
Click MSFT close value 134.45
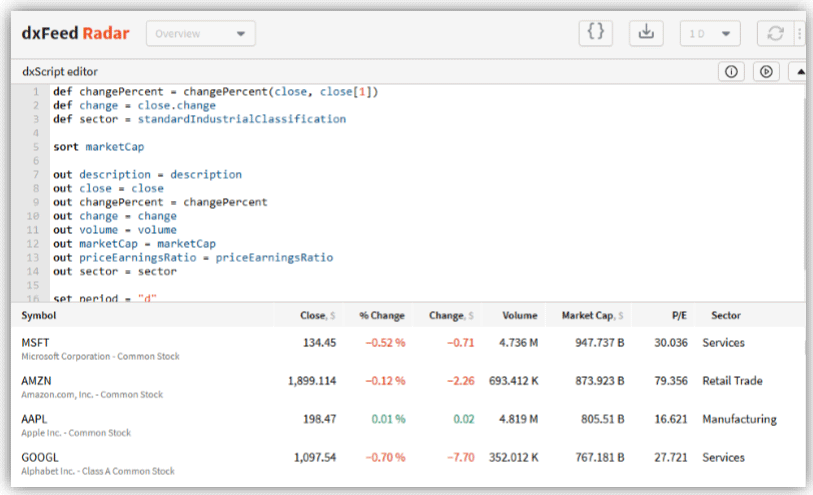click(319, 343)
